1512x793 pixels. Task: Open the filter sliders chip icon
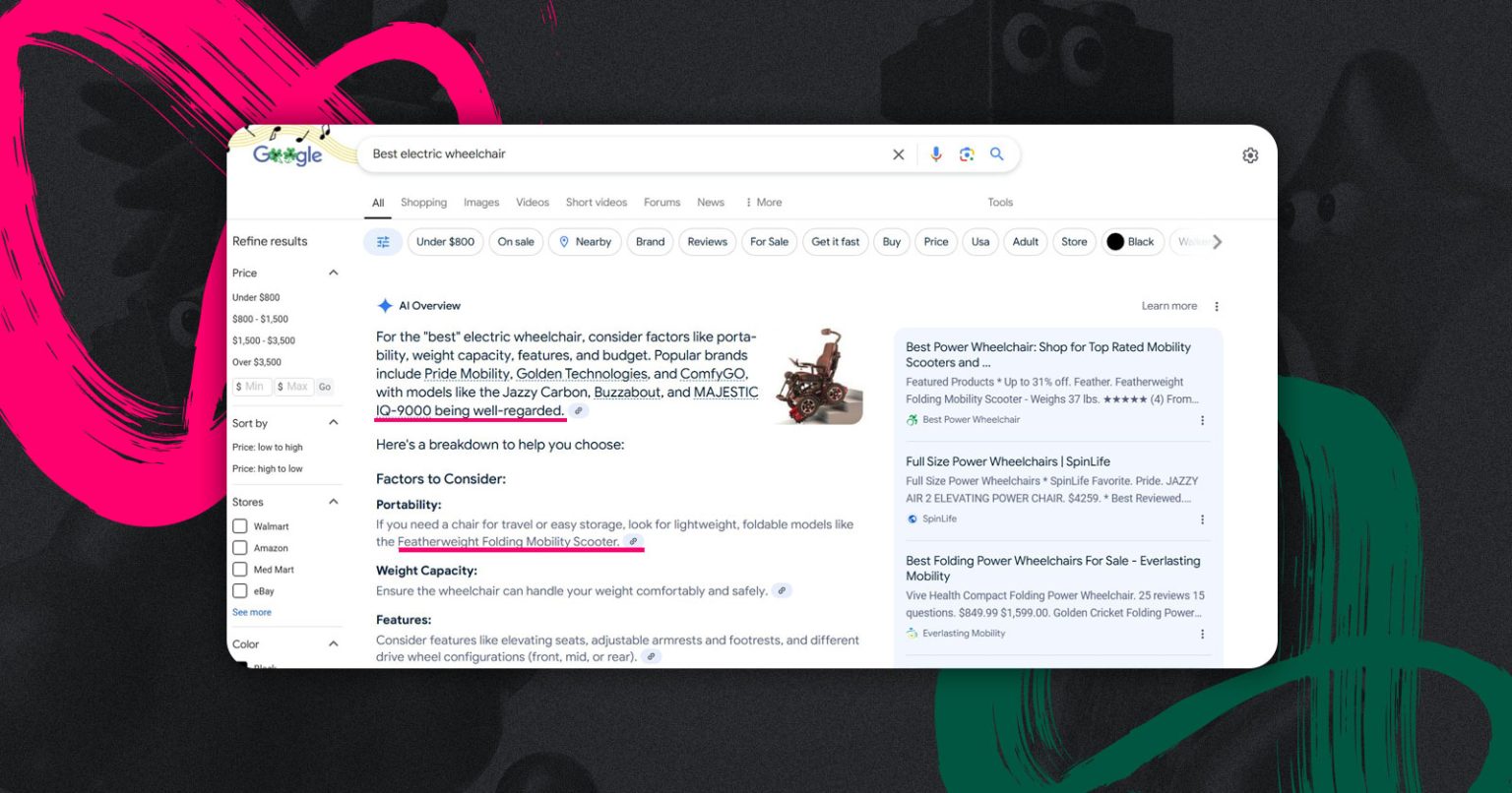383,242
